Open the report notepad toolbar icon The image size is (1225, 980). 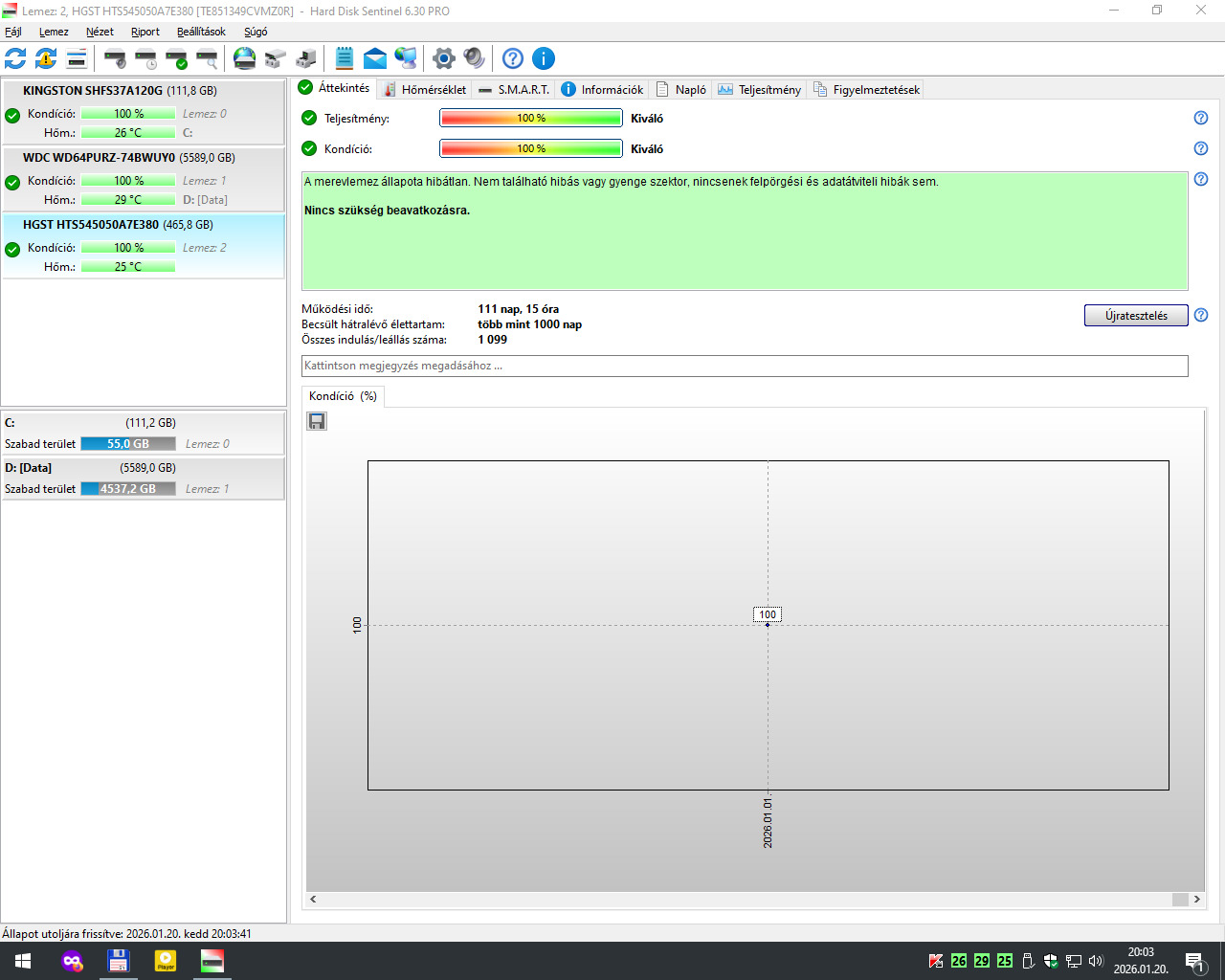coord(345,58)
